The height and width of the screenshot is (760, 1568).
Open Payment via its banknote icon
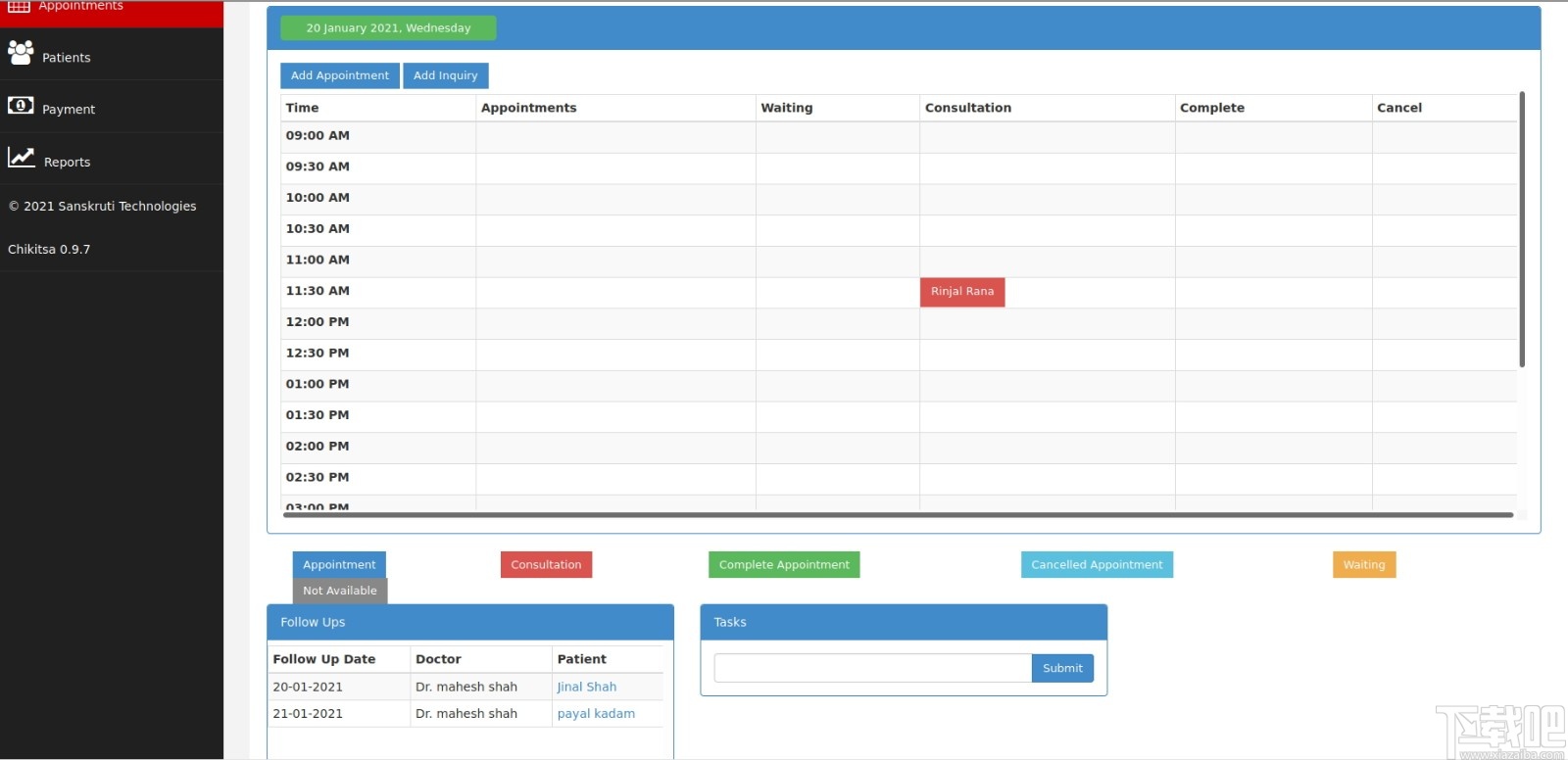21,106
